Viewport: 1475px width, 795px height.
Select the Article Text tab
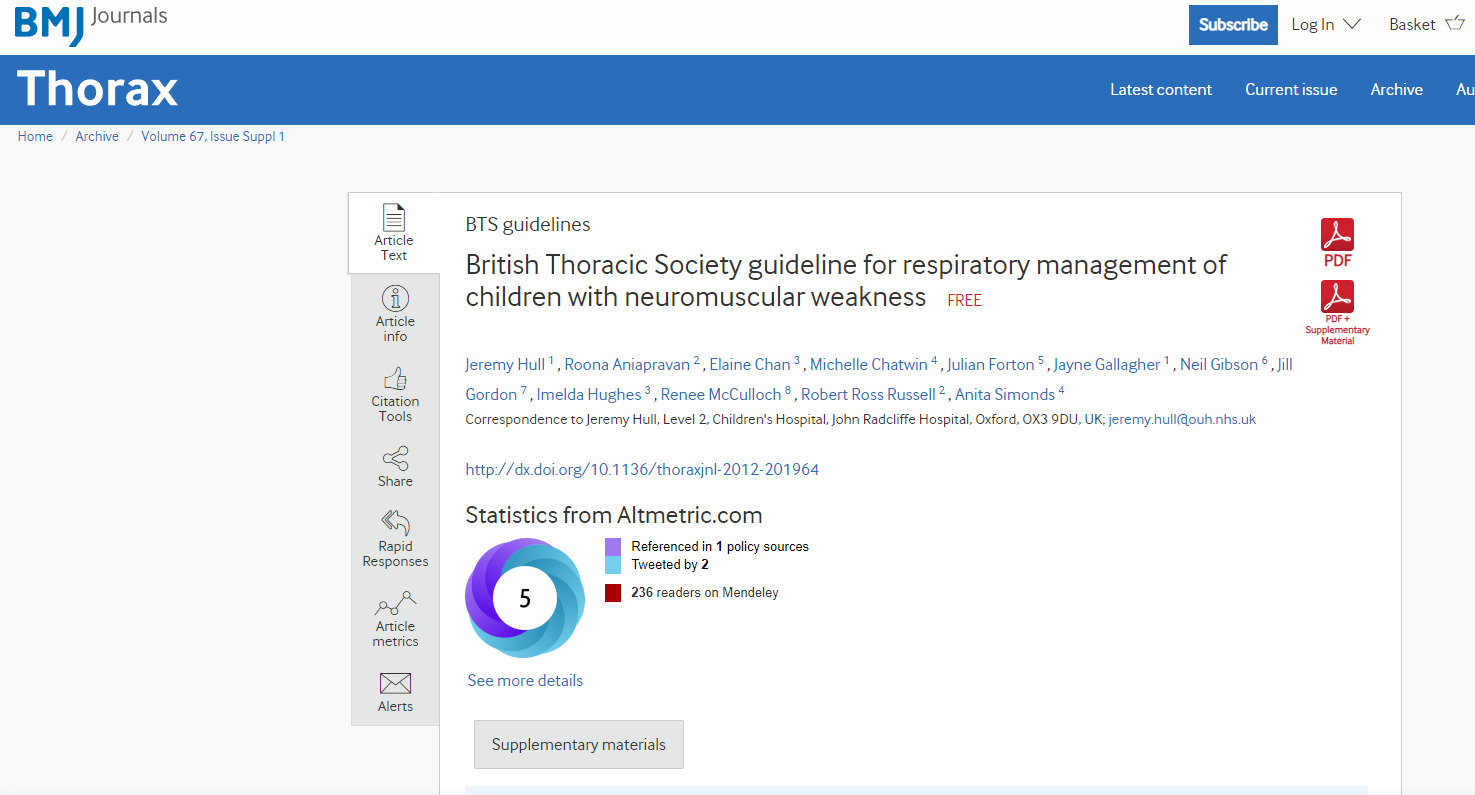(x=394, y=233)
